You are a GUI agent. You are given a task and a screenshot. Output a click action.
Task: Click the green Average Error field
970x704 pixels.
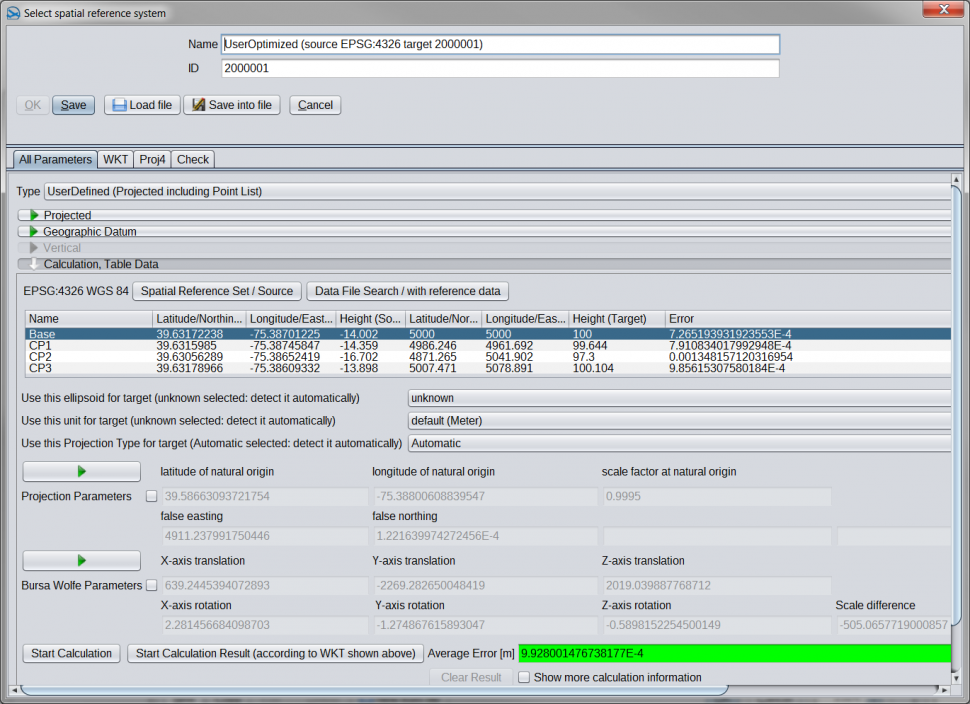[734, 653]
